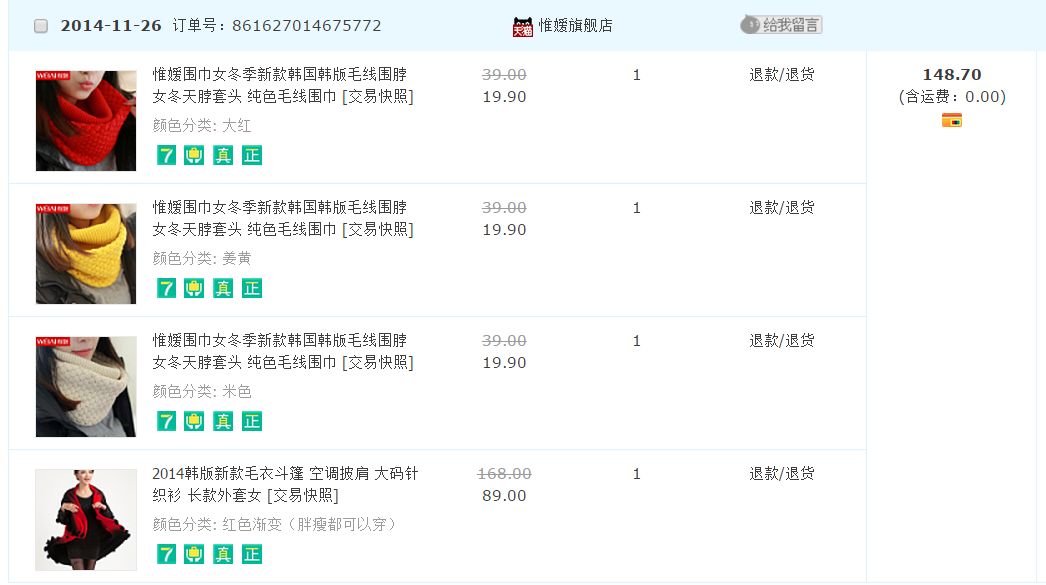
Task: Click the 正 badge on the 米色 scarf
Action: coord(251,421)
